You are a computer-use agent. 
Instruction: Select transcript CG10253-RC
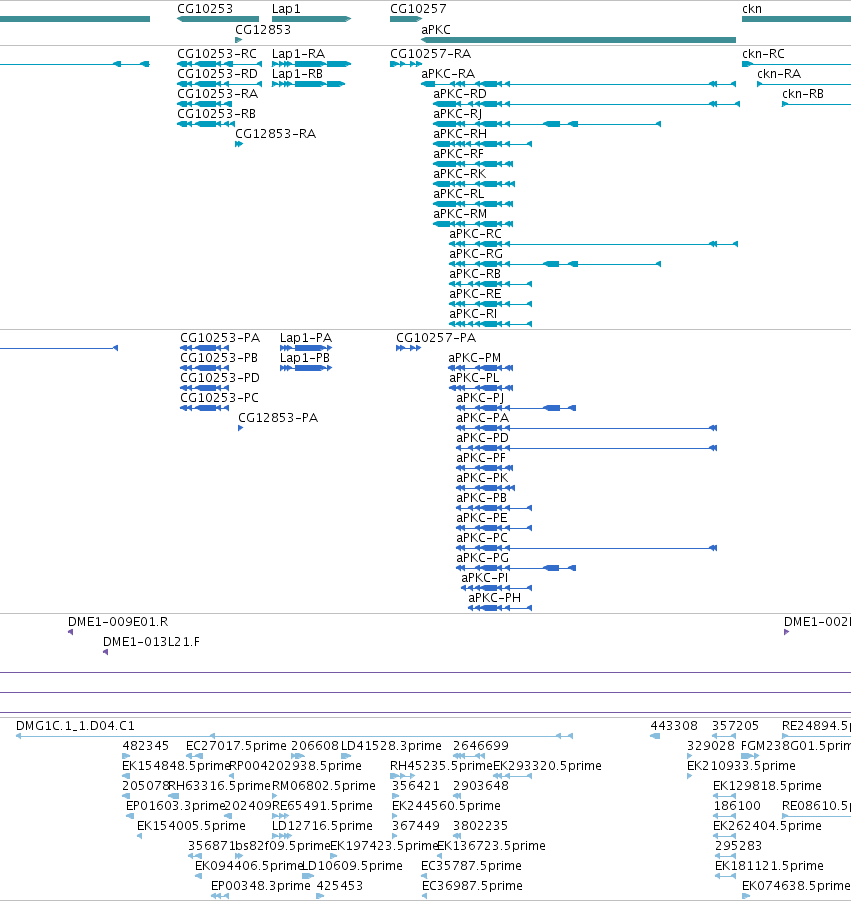click(219, 64)
